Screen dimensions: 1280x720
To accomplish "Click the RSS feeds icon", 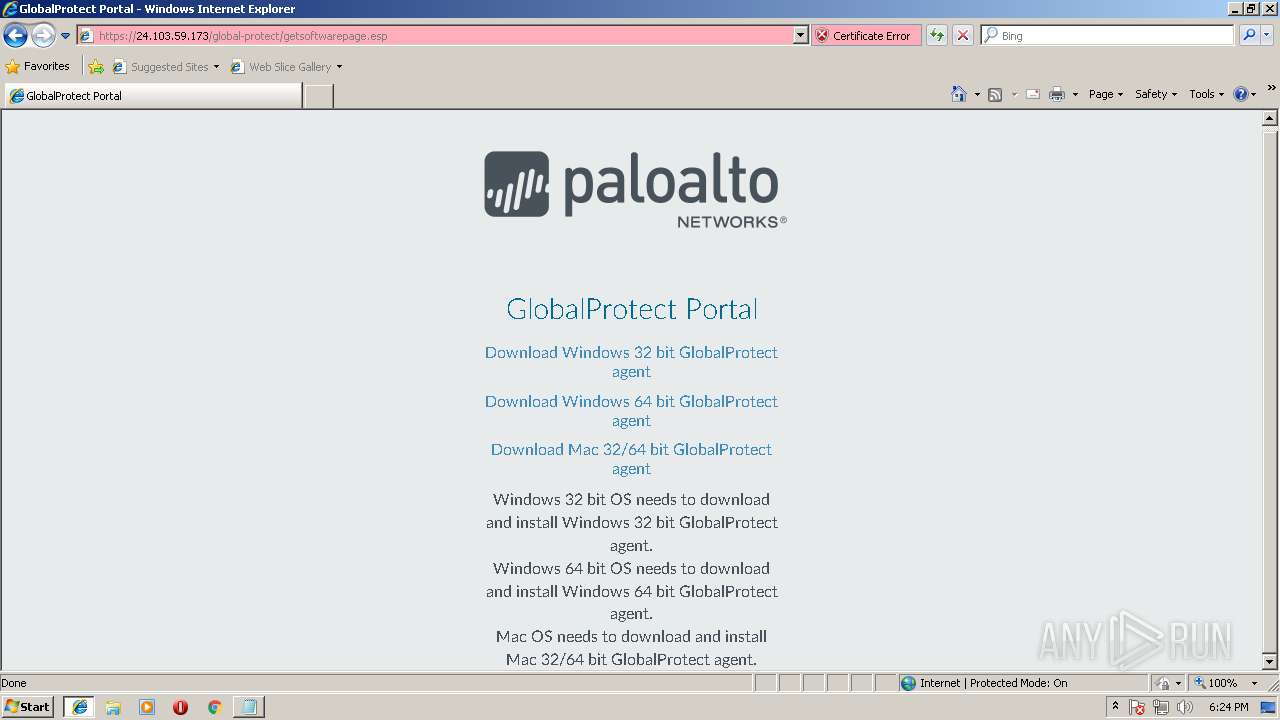I will [995, 94].
